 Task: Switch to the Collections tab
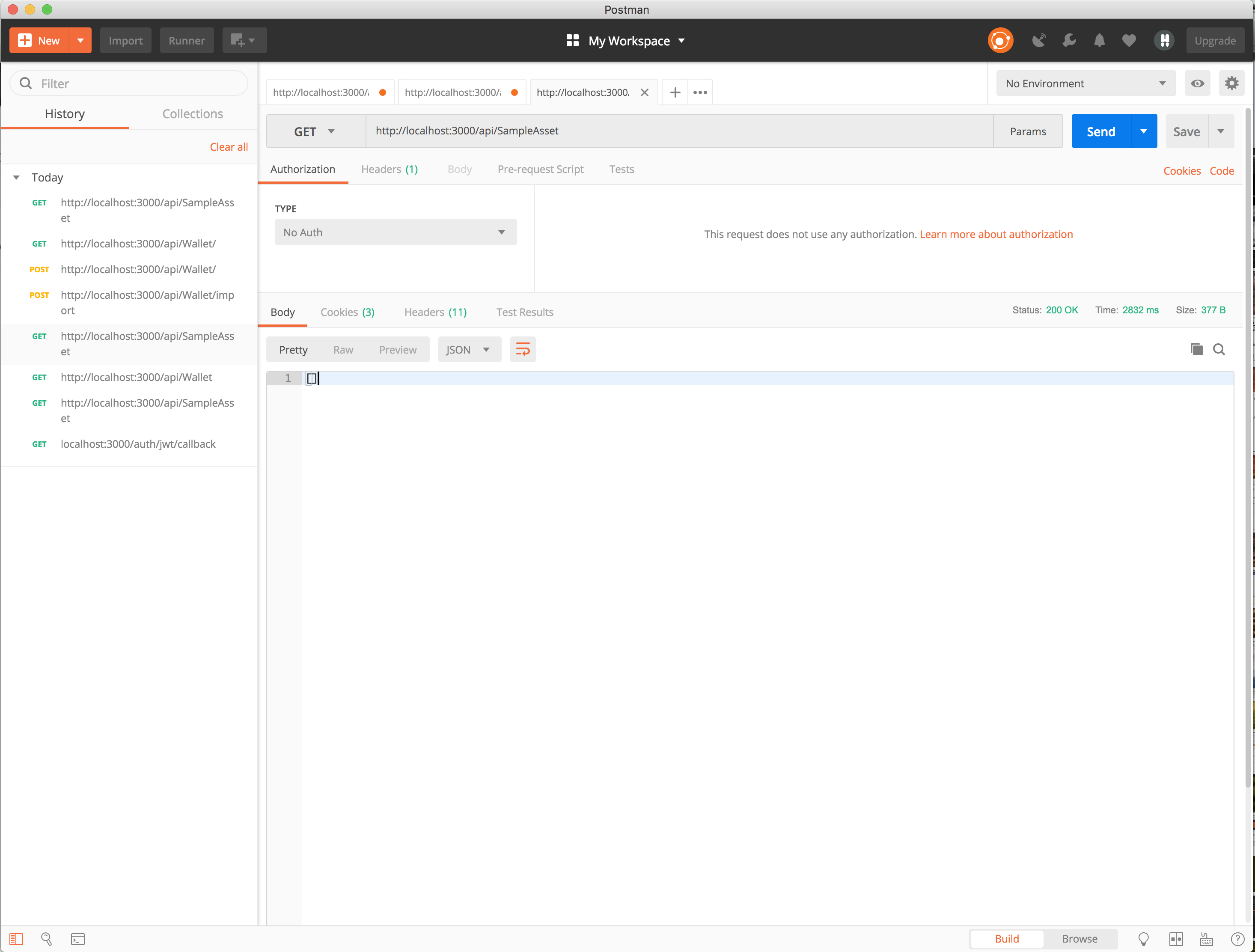pyautogui.click(x=192, y=113)
